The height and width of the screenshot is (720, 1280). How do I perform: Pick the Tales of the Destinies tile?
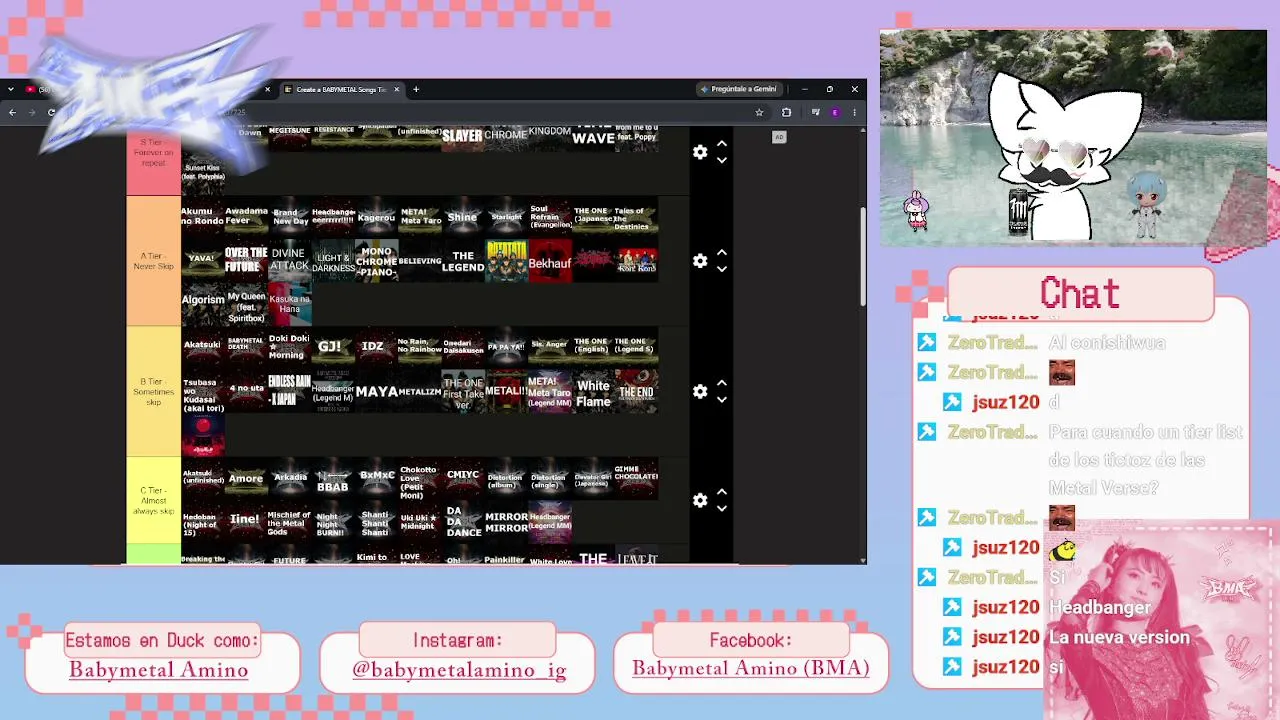pyautogui.click(x=636, y=217)
